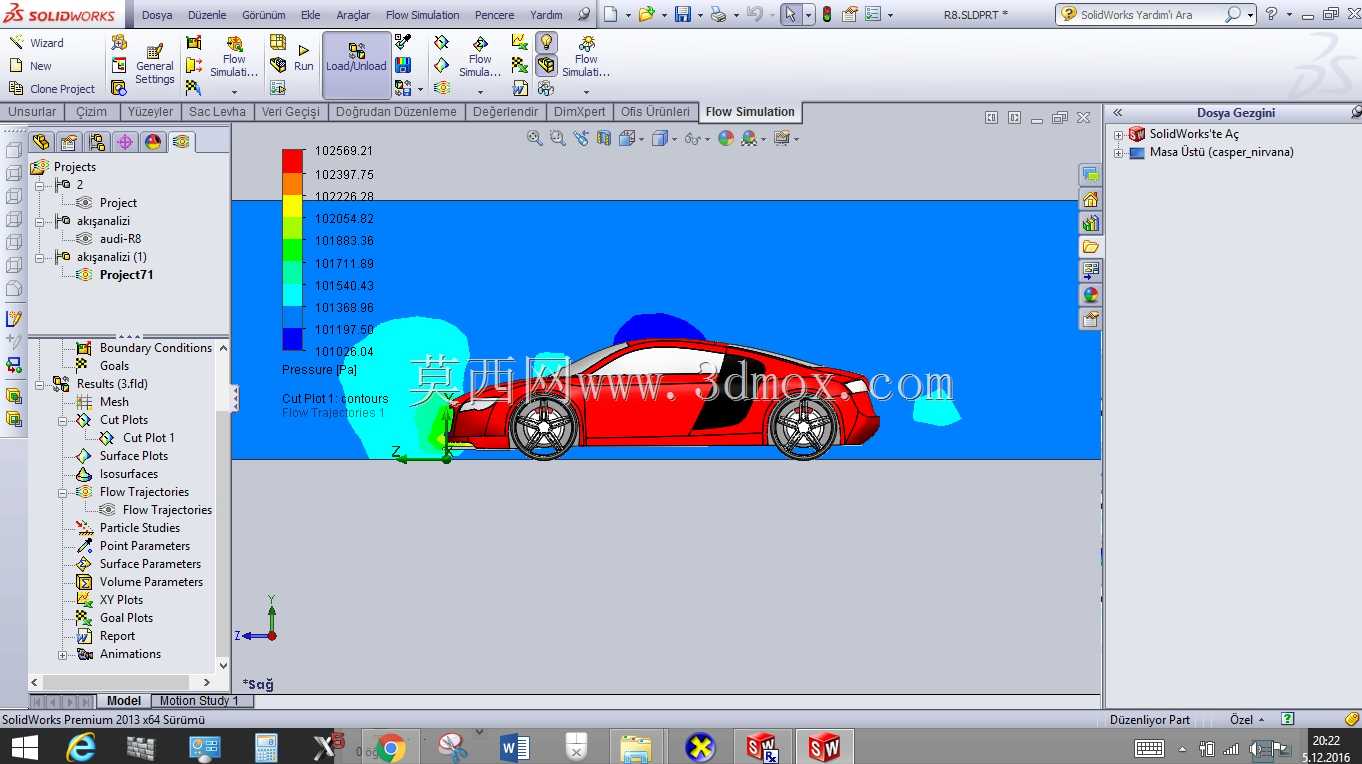This screenshot has height=764, width=1362.
Task: Expand Masa Üstü (casper_nirvana) node
Action: coord(1119,153)
